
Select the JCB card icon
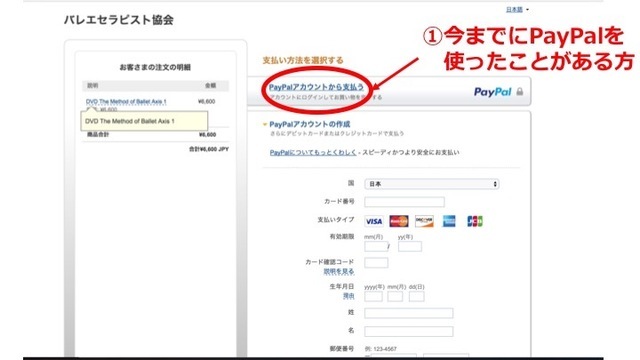(475, 221)
